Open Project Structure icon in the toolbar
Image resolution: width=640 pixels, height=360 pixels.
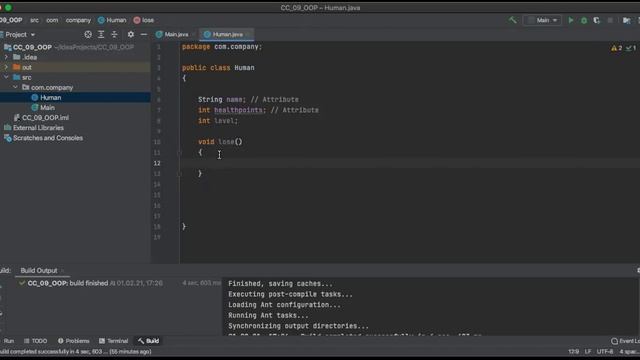click(627, 20)
